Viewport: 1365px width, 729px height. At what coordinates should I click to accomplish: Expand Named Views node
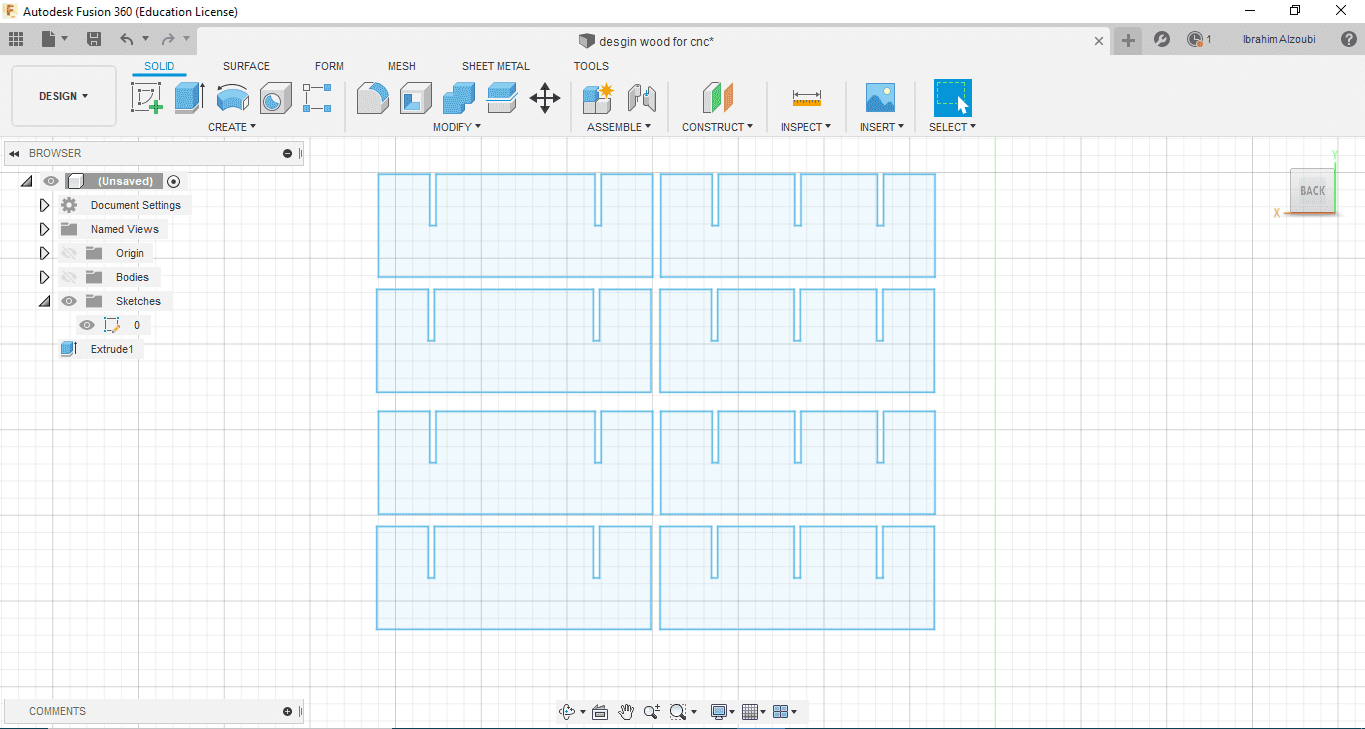tap(44, 229)
